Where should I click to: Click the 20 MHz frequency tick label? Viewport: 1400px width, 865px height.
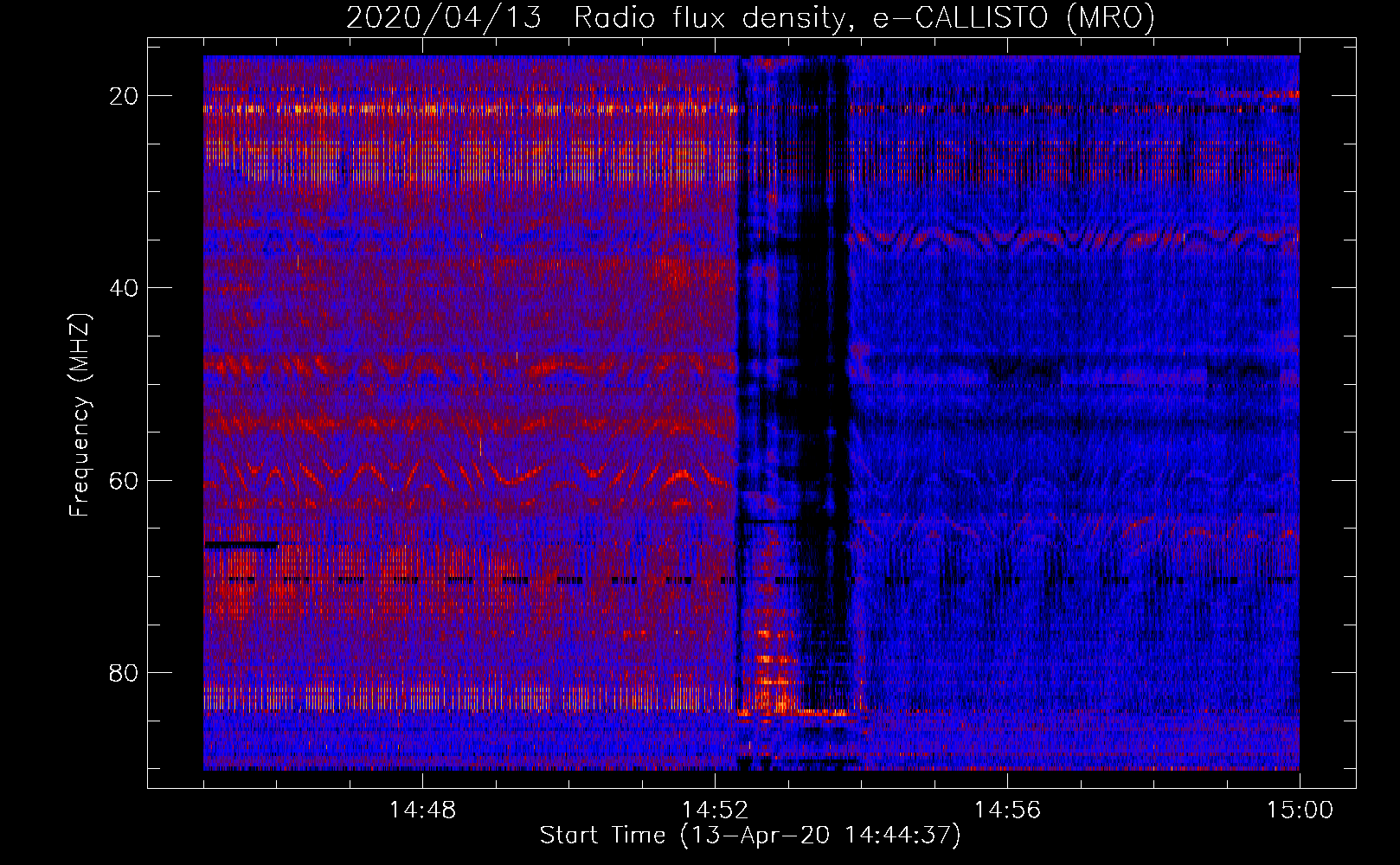(125, 96)
